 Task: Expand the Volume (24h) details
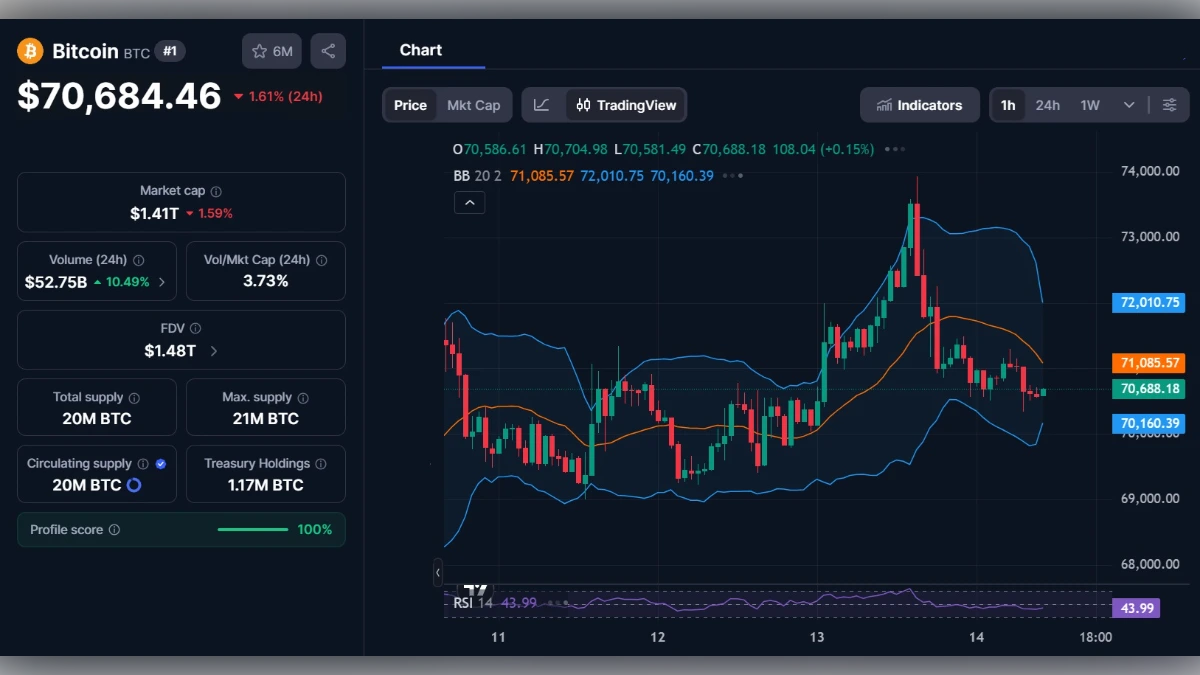[x=164, y=283]
